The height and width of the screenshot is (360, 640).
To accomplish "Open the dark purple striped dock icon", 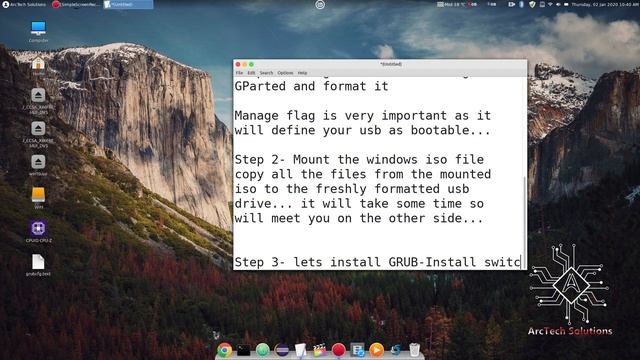I will 282,350.
